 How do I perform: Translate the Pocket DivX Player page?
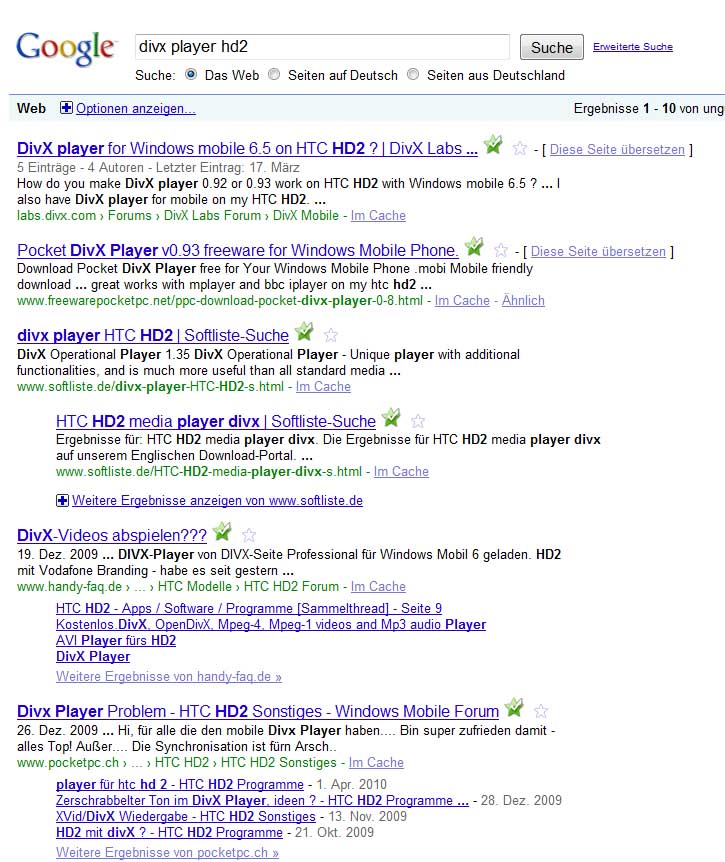point(598,252)
